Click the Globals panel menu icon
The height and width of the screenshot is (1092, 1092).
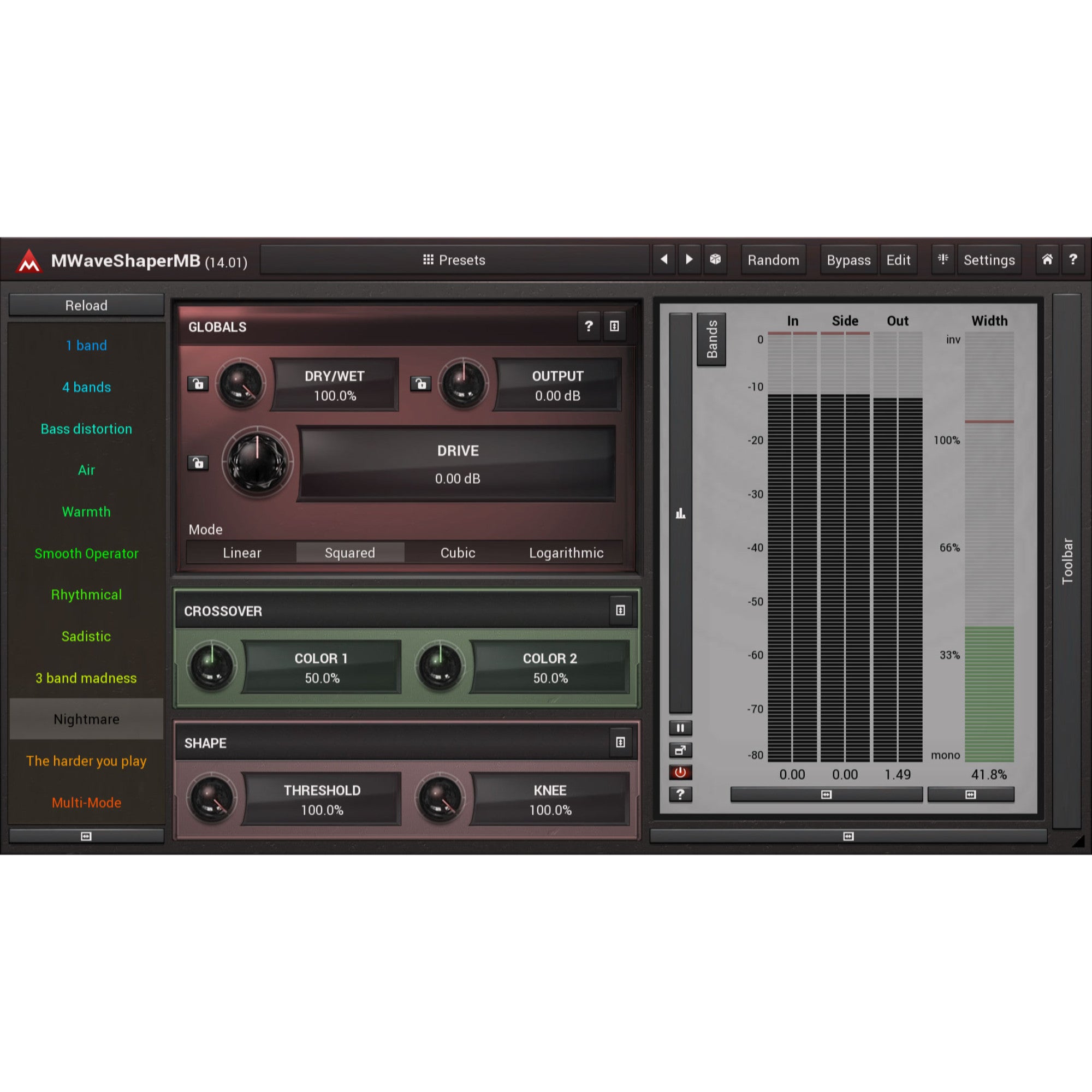coord(614,326)
